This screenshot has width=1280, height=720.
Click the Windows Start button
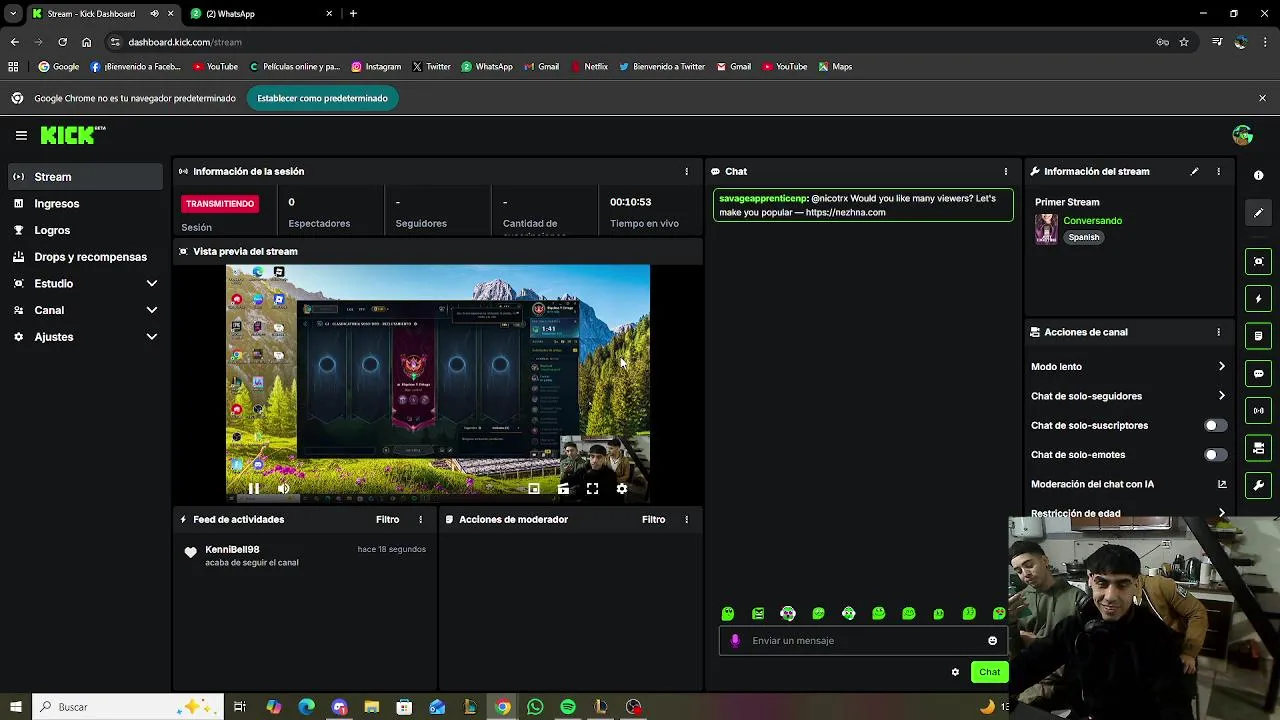pos(15,707)
